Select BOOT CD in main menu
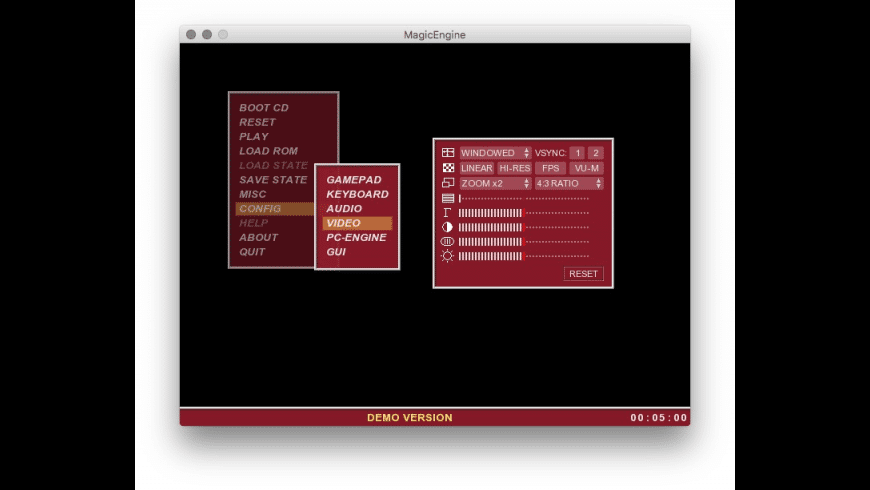The height and width of the screenshot is (490, 870). [x=264, y=108]
